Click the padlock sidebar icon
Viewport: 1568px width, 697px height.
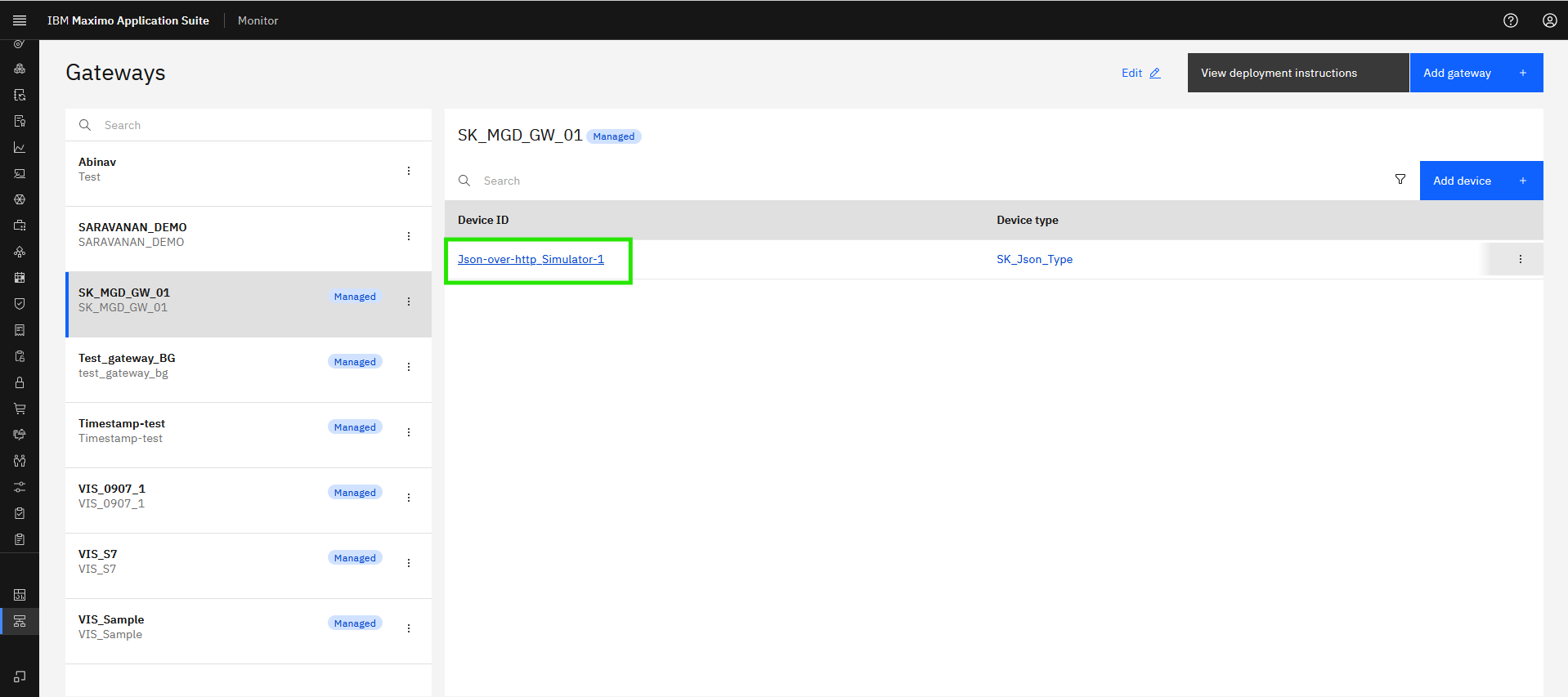point(20,382)
